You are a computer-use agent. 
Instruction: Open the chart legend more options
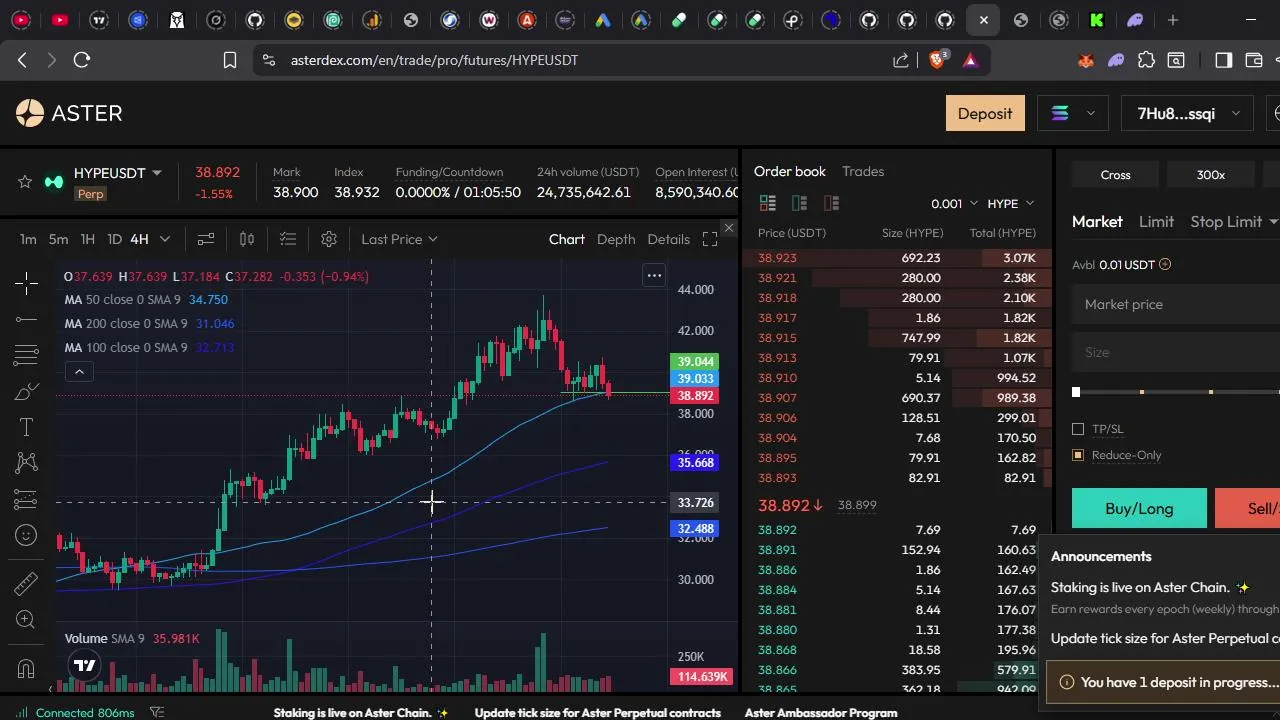click(654, 275)
